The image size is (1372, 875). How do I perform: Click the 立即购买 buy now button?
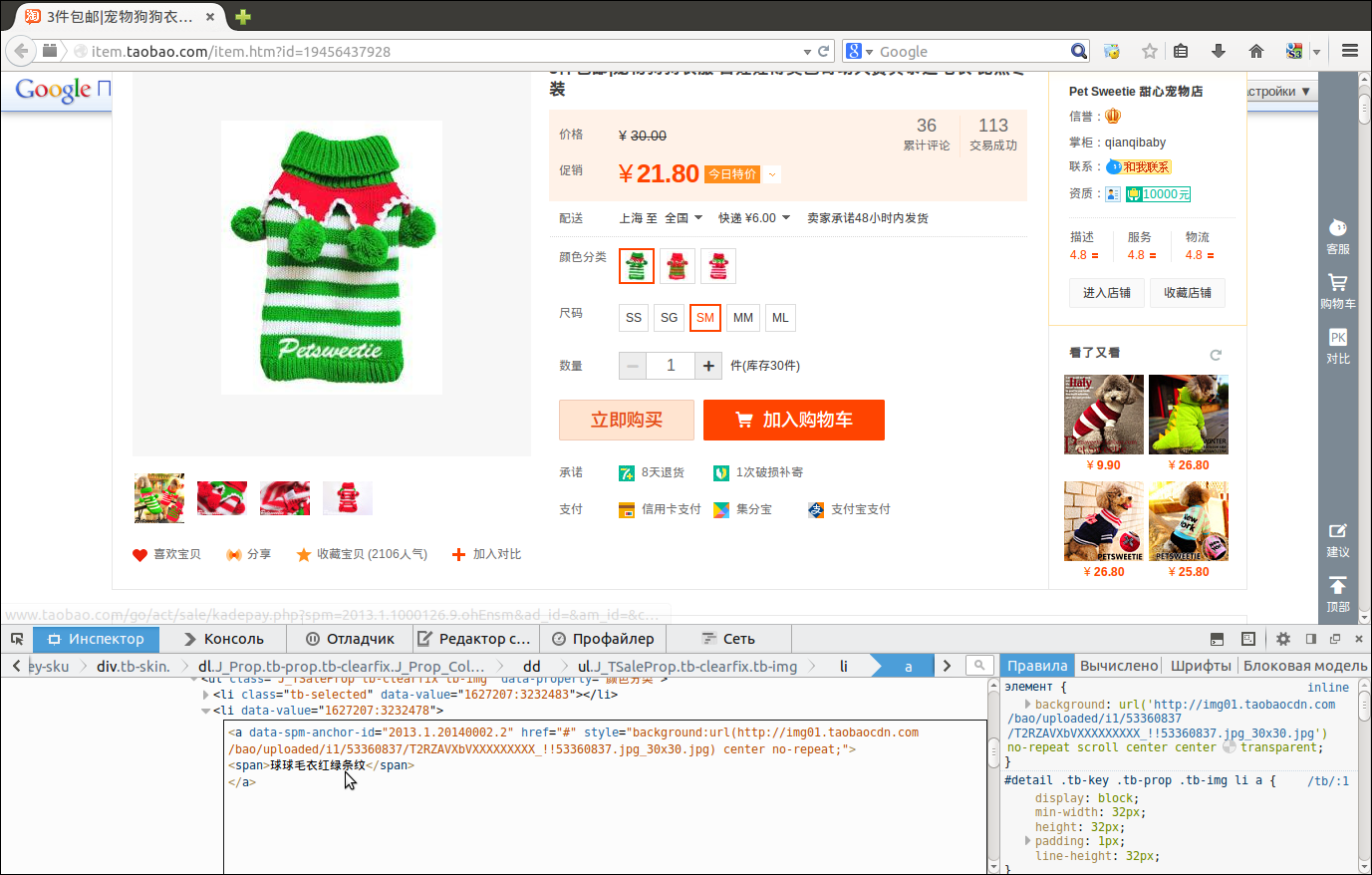point(627,420)
